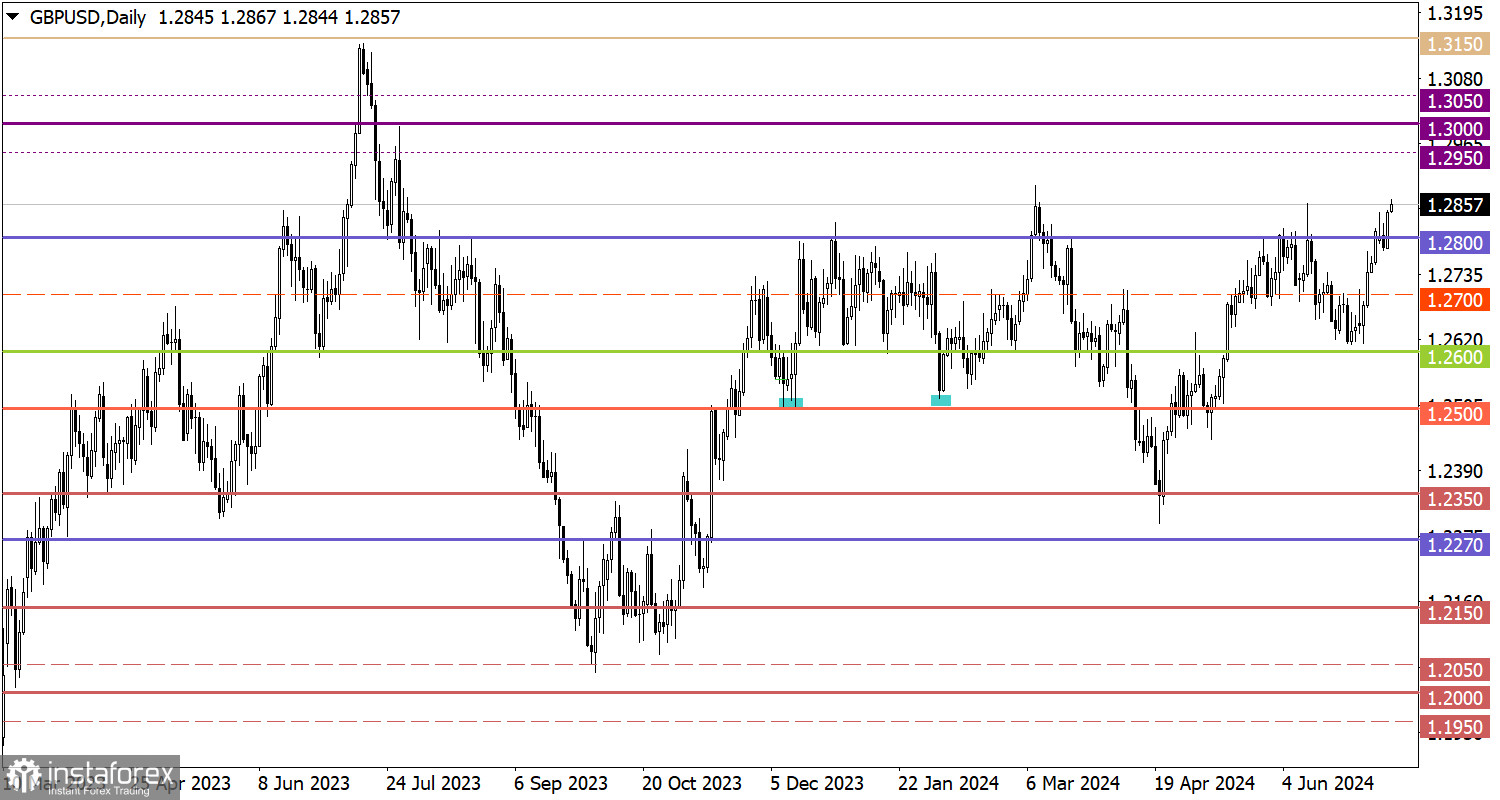Screen dimensions: 1500x800
Task: Click the 1.3195 axis value
Action: tap(1454, 14)
